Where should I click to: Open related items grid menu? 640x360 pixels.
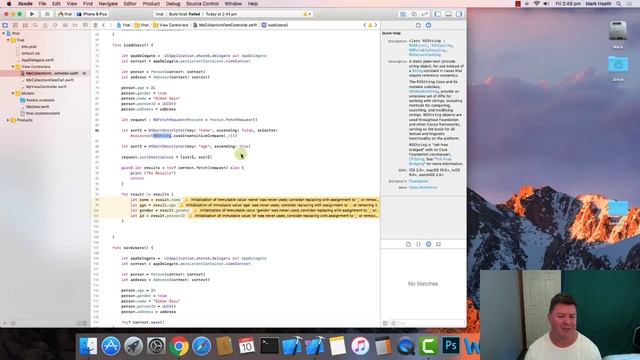96,25
